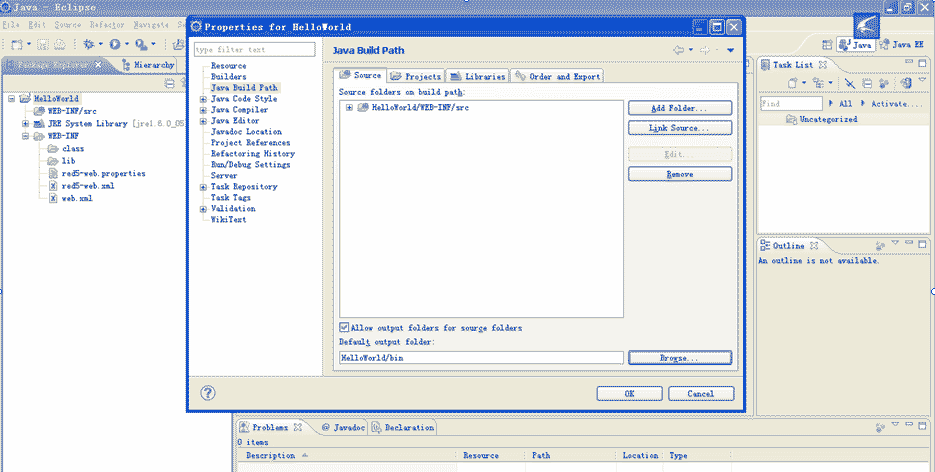Click the Add Folder... button
935x472 pixels.
[680, 108]
